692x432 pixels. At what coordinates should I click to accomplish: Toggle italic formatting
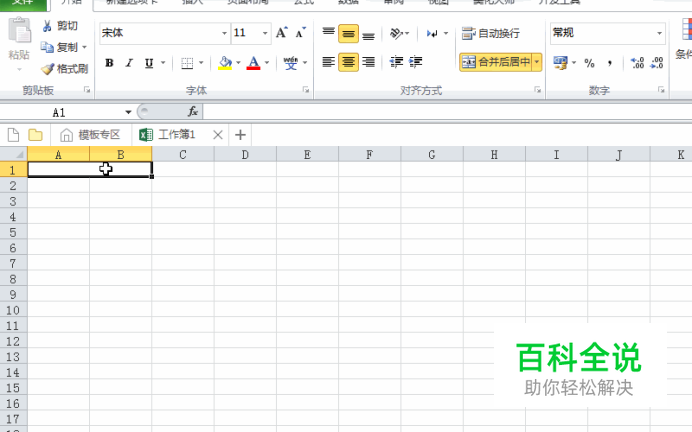[x=129, y=63]
